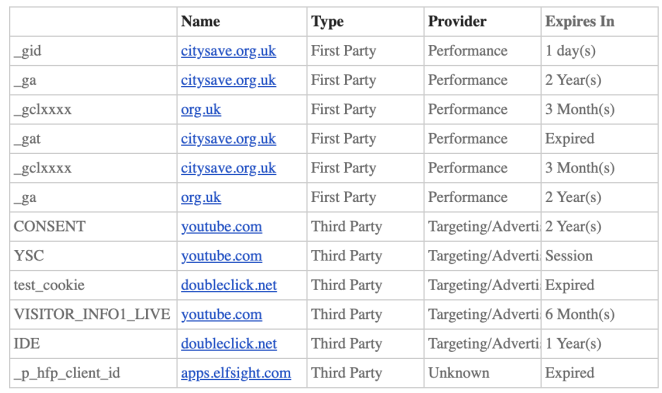Open youtube.com link for VISITOR_INFO1_LIVE

tap(222, 314)
